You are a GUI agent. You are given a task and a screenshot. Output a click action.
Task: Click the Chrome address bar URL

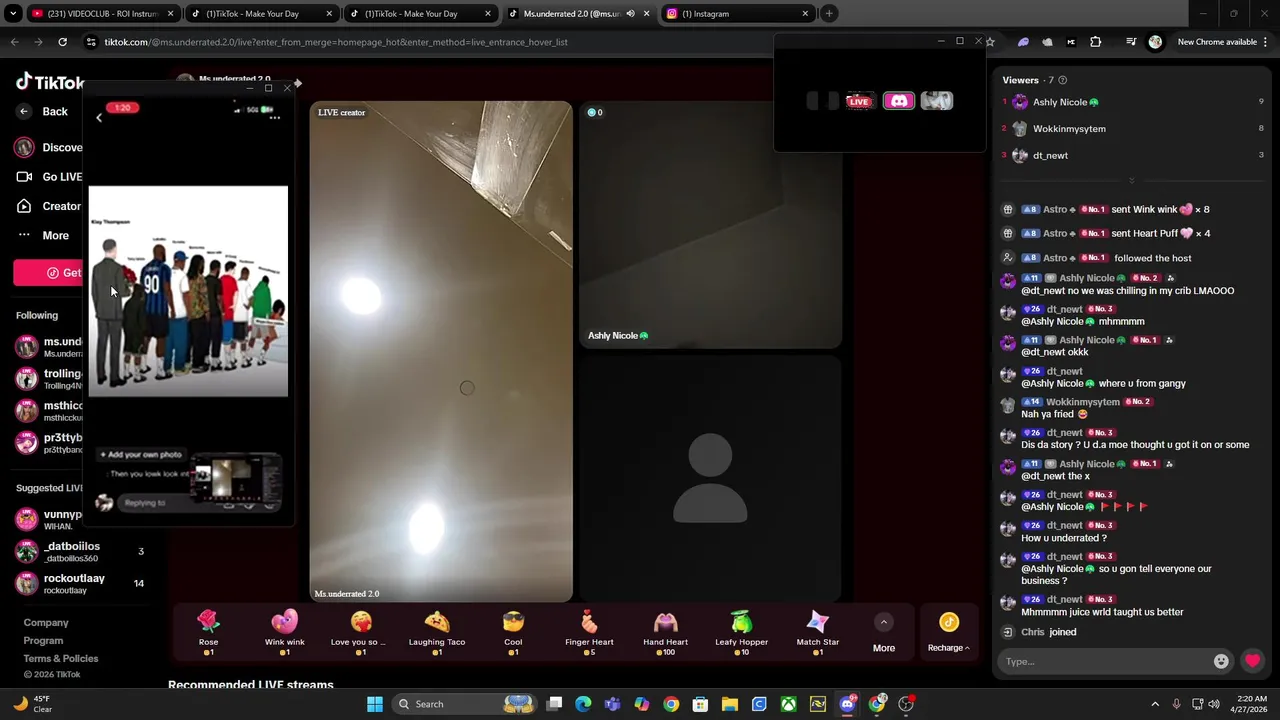336,42
